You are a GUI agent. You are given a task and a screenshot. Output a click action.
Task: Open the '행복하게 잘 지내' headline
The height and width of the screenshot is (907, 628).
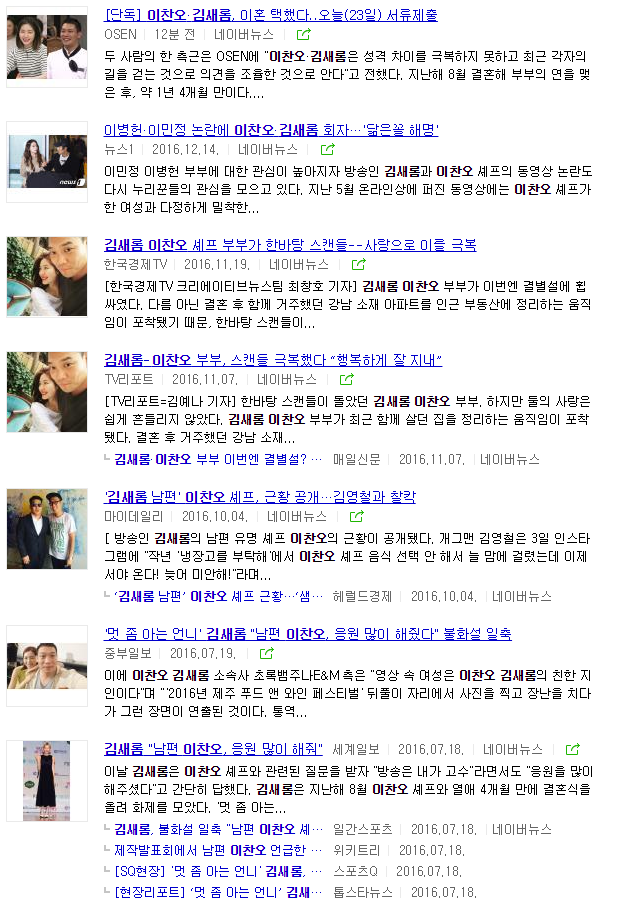[x=273, y=360]
